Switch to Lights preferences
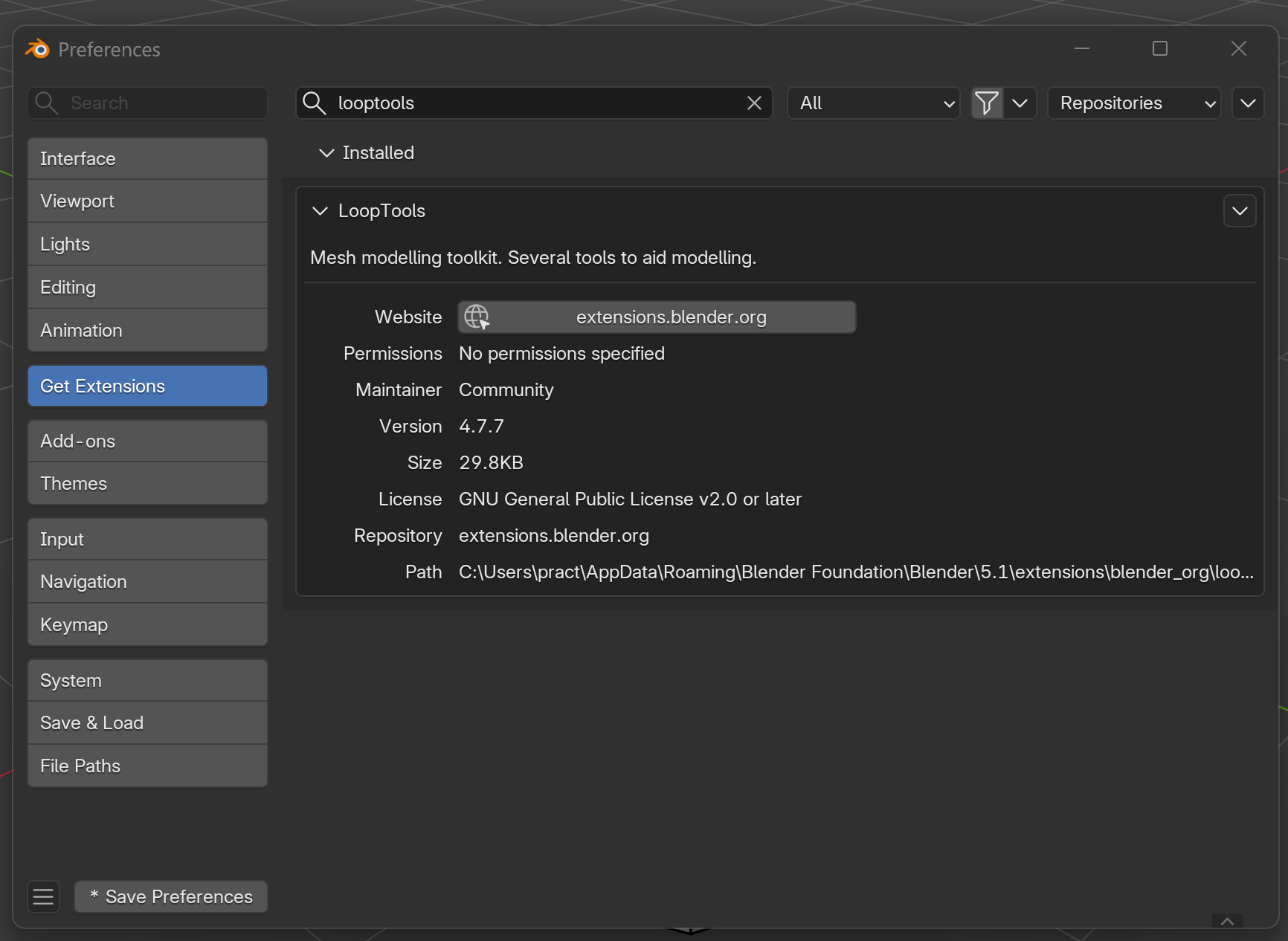Image resolution: width=1288 pixels, height=941 pixels. click(148, 245)
